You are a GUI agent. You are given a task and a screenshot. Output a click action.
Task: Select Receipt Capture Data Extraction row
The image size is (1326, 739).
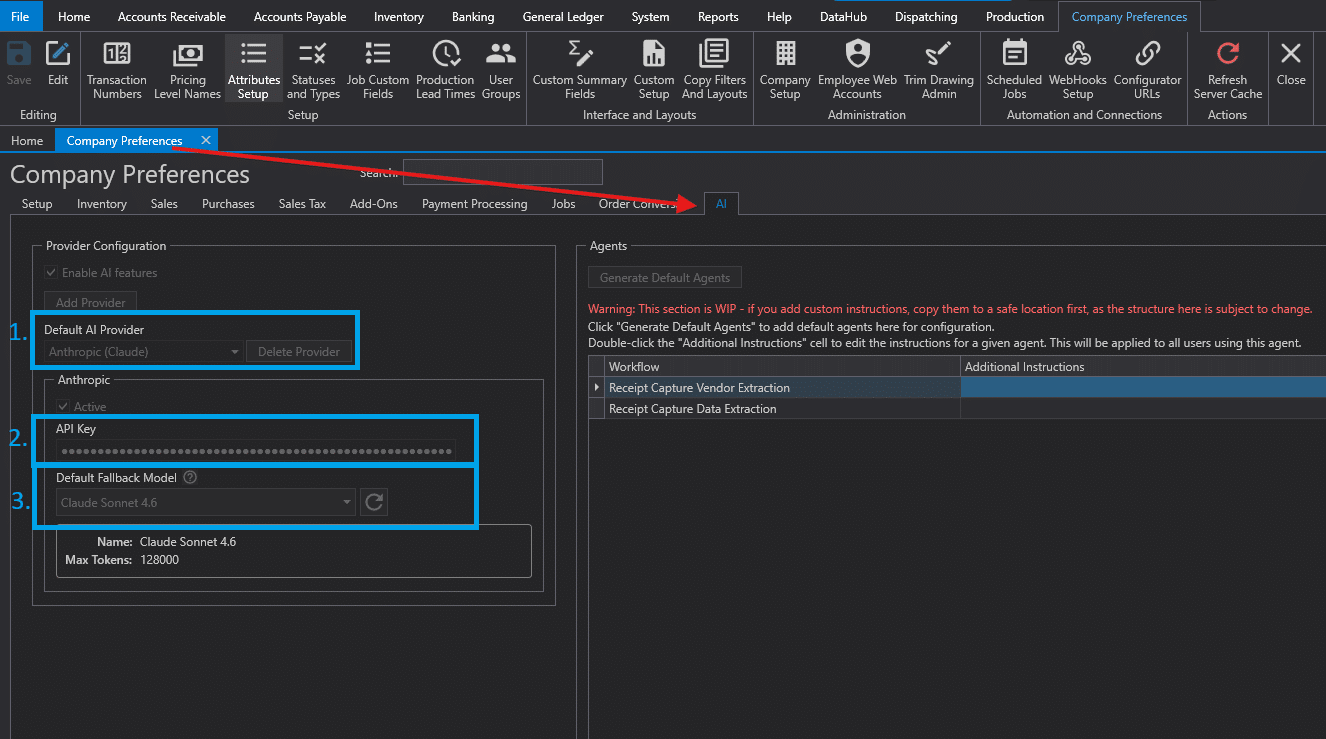pyautogui.click(x=957, y=409)
